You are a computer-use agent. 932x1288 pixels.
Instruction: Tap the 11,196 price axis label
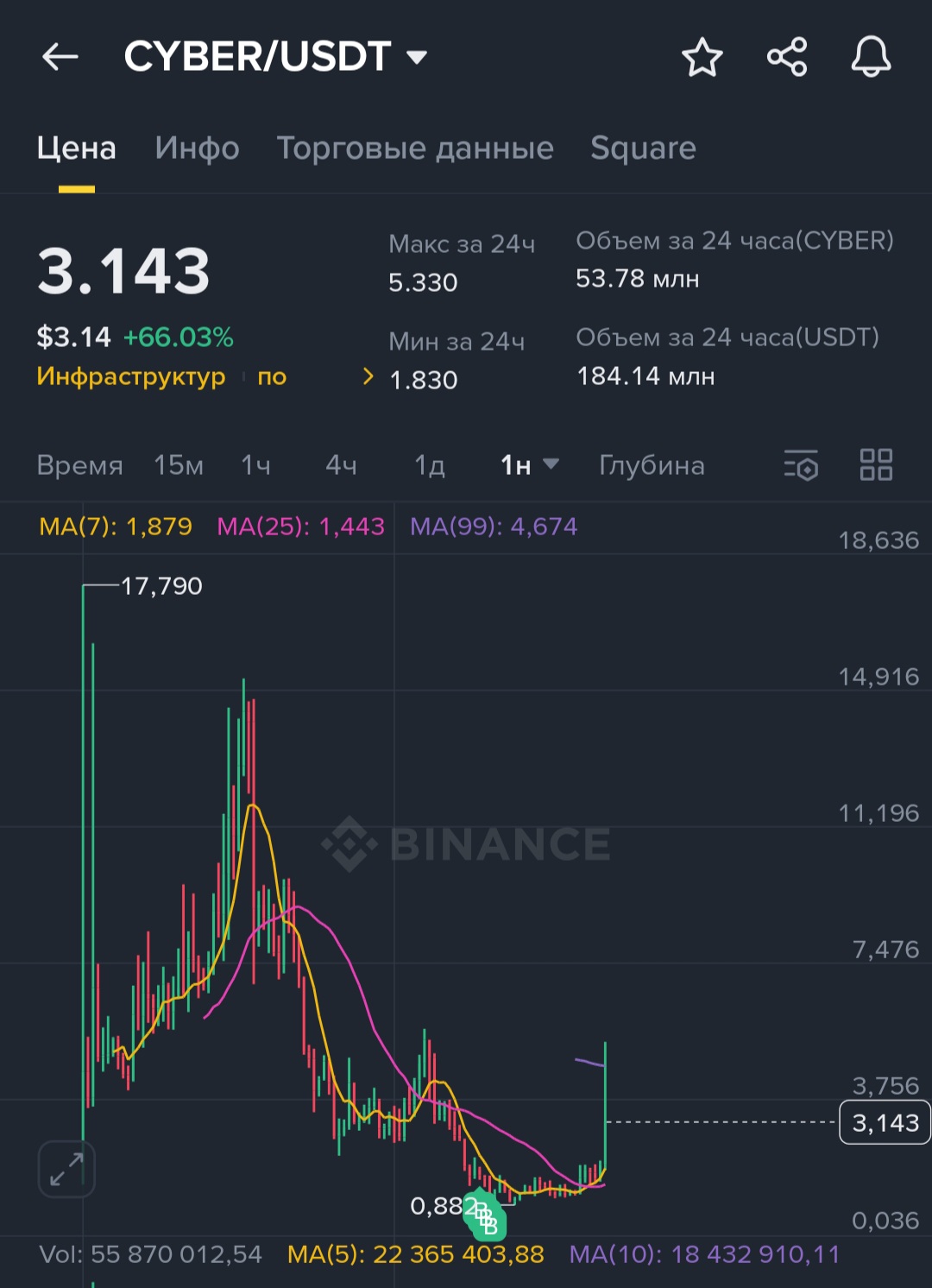[x=878, y=813]
